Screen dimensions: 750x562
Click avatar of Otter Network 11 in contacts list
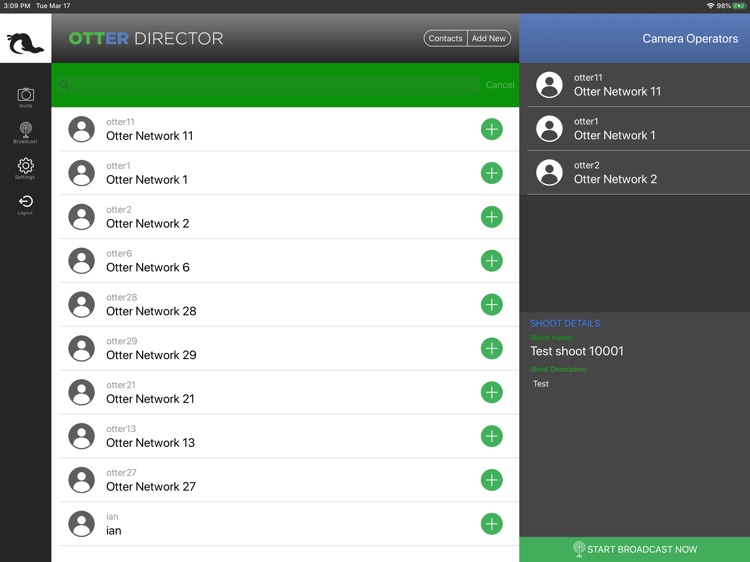(82, 129)
